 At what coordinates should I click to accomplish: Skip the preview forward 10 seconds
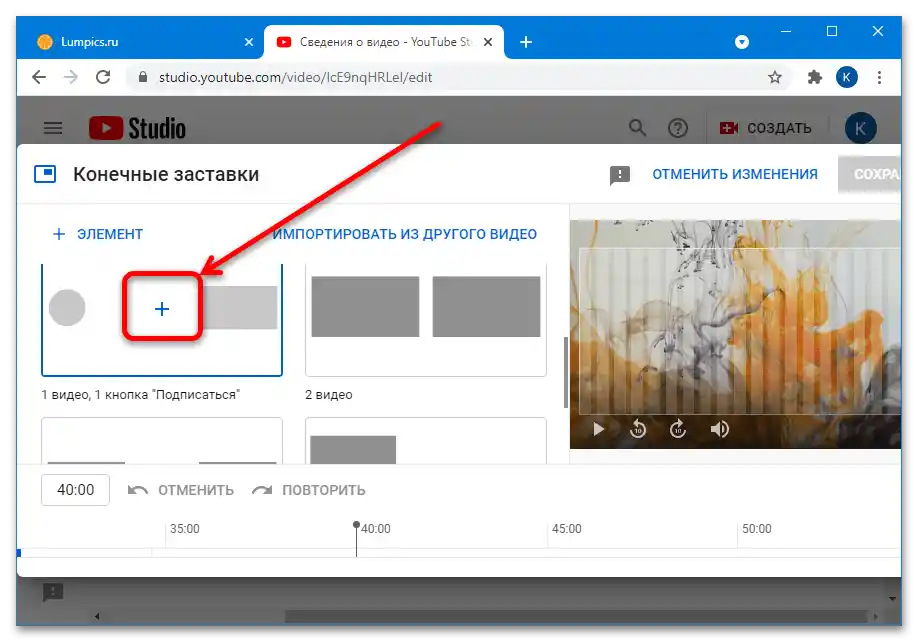coord(677,429)
